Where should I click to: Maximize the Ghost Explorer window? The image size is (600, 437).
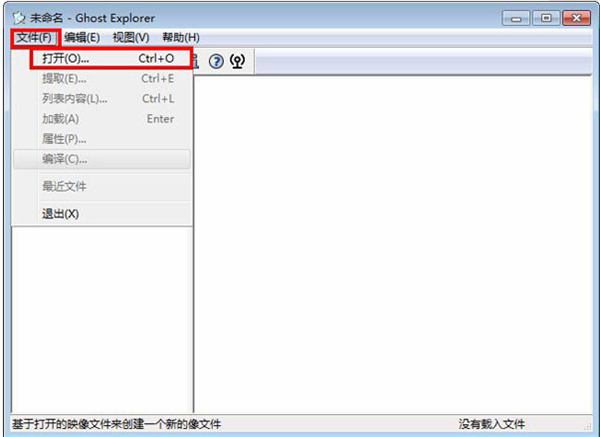pos(546,18)
